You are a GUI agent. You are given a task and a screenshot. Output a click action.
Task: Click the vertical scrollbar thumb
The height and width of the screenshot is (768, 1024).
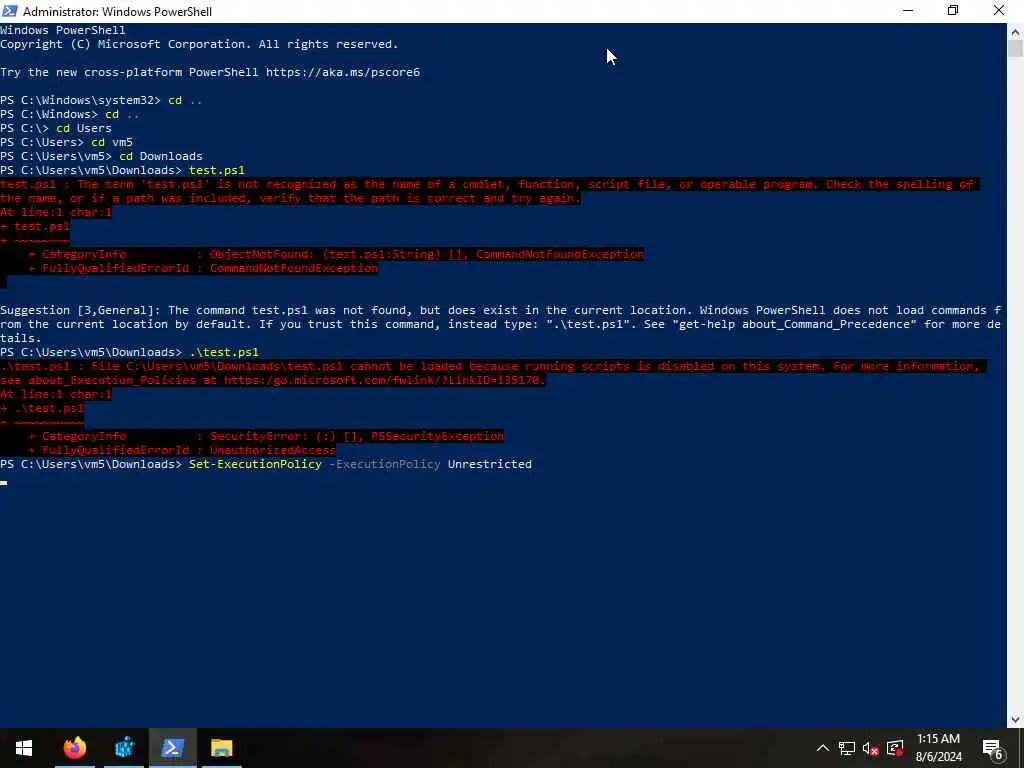pyautogui.click(x=1016, y=49)
